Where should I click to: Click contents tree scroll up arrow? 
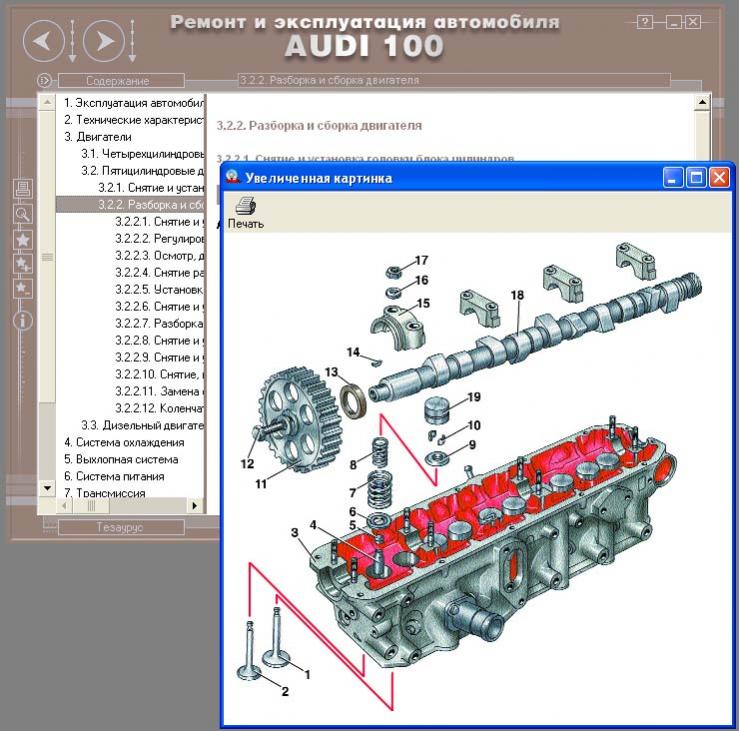(47, 102)
